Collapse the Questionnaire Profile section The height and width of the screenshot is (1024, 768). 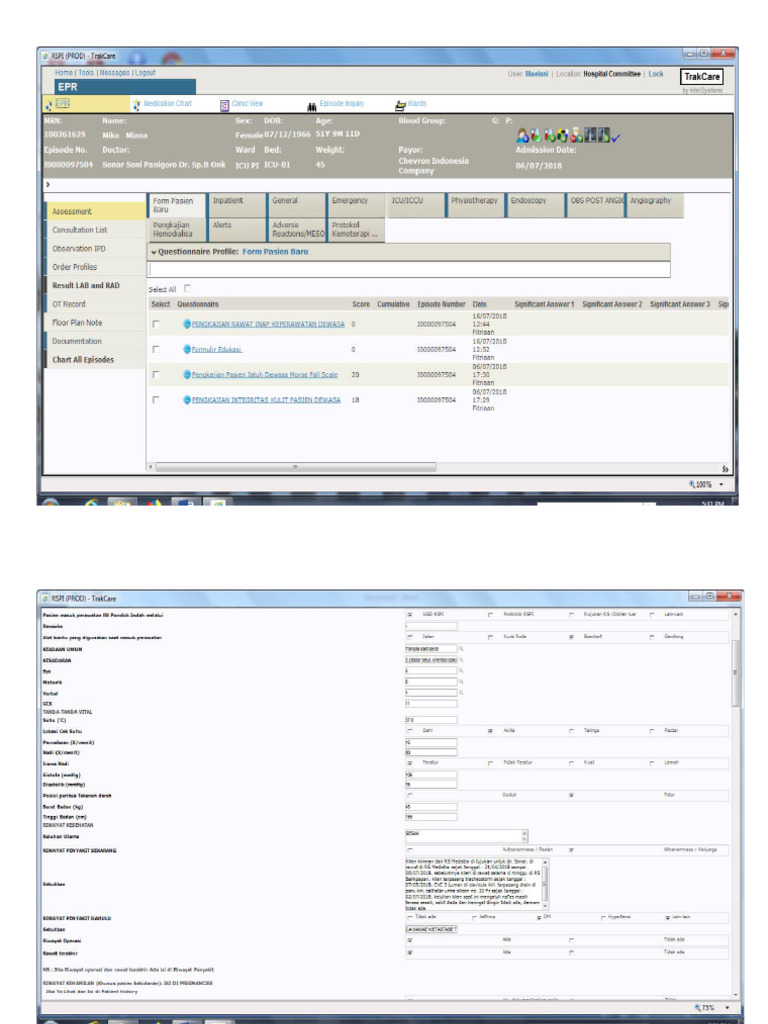tap(154, 252)
